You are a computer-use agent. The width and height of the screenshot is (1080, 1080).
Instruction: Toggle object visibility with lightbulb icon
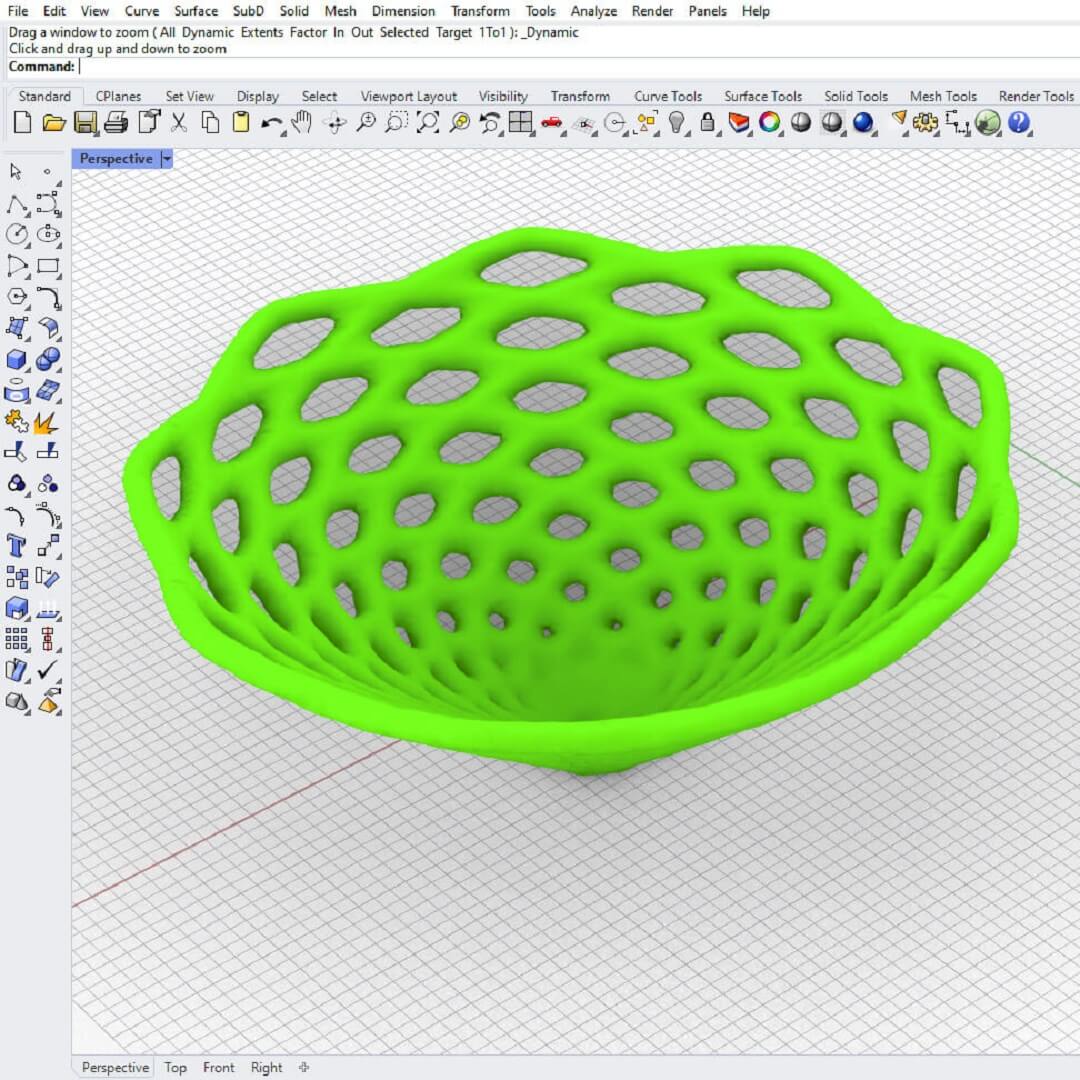(678, 123)
